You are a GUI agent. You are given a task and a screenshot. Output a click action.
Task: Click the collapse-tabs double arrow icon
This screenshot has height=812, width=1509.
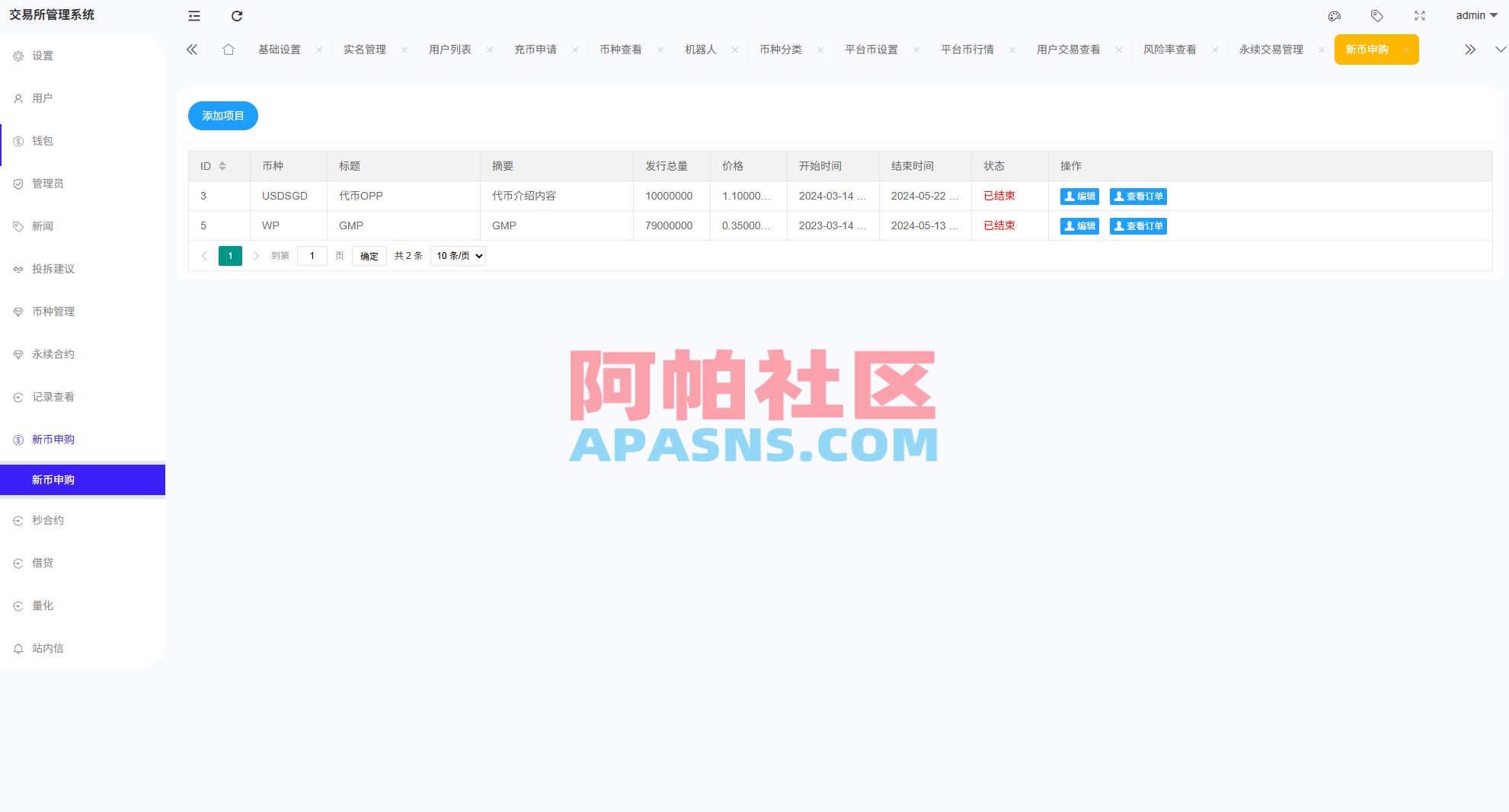tap(1470, 49)
